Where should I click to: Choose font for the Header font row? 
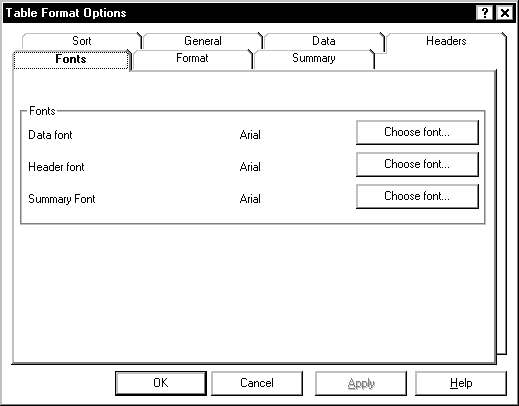point(417,164)
